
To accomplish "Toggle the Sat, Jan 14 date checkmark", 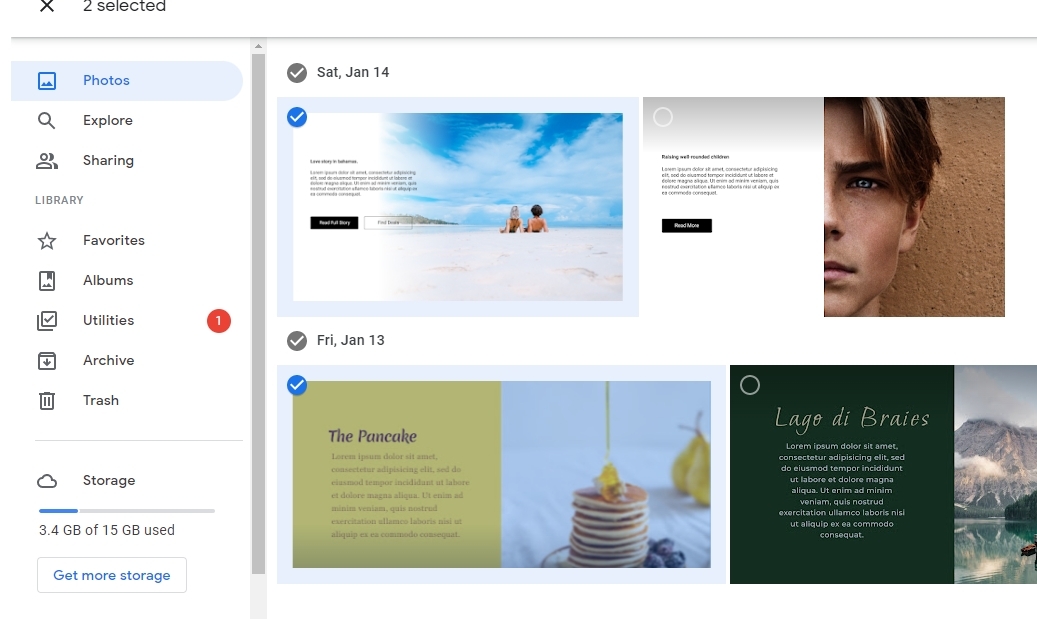I will tap(297, 73).
